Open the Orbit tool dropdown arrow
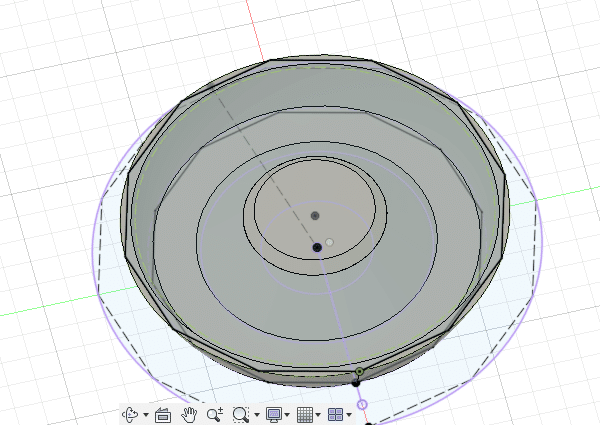This screenshot has width=600, height=425. [x=146, y=415]
